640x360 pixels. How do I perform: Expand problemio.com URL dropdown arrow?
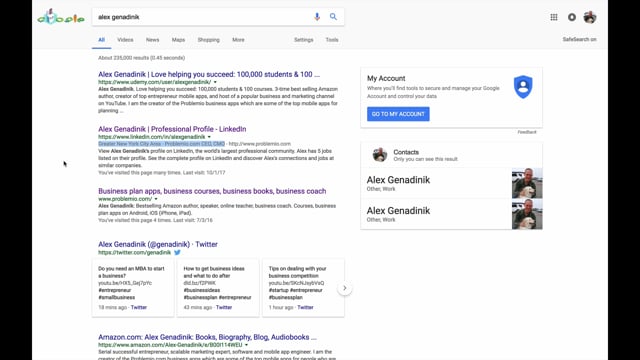(x=156, y=199)
